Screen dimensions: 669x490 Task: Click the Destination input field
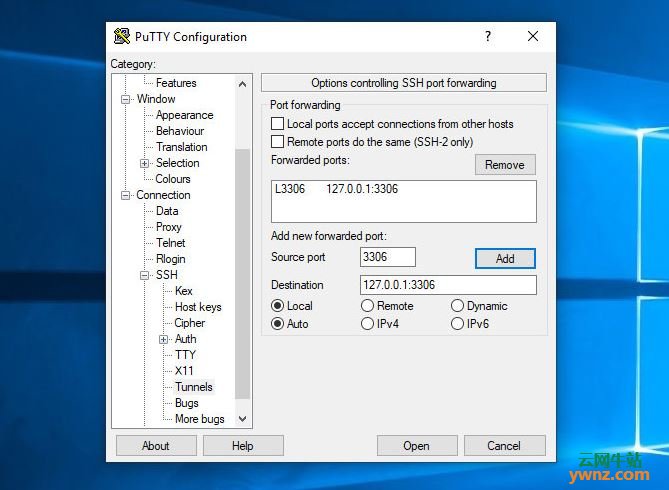448,285
